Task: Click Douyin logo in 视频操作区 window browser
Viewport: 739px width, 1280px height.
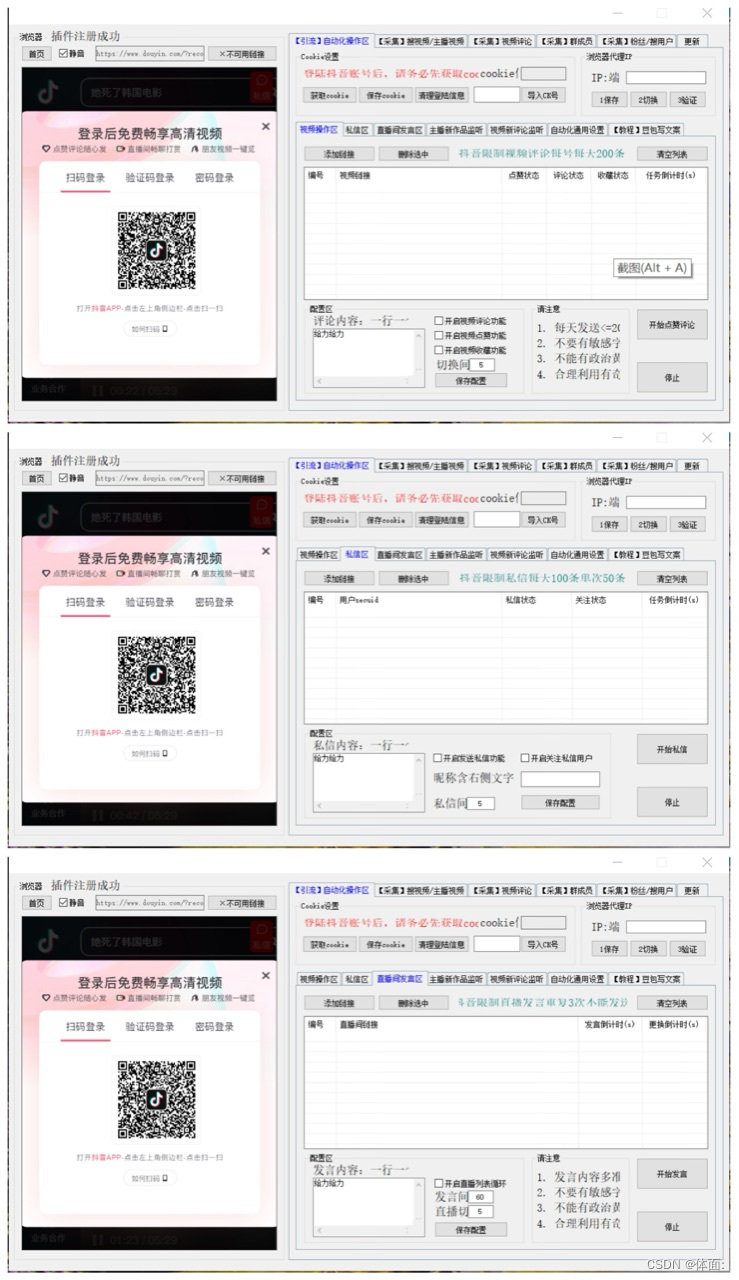Action: (48, 93)
